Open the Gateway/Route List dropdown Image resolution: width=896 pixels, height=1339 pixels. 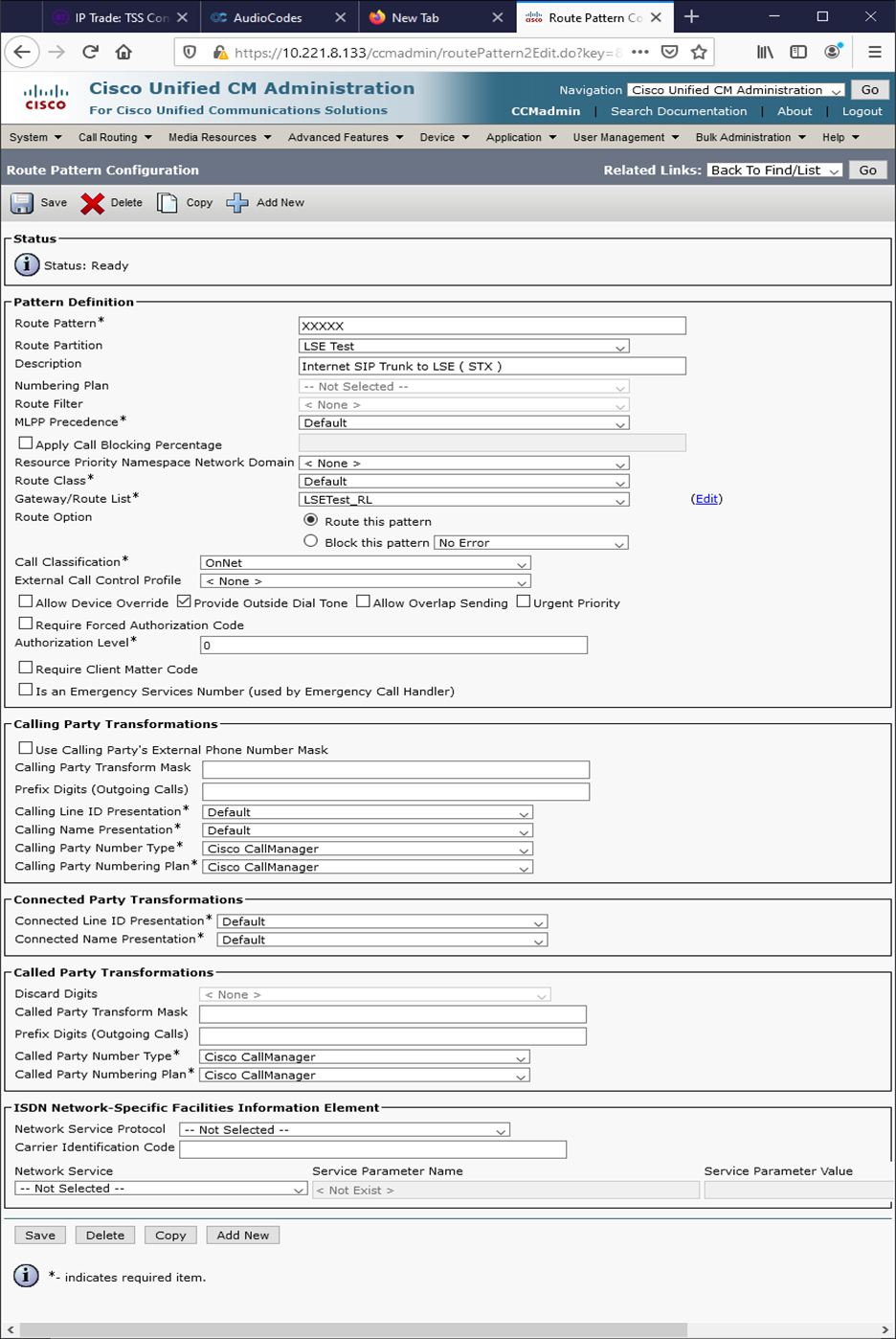click(464, 500)
